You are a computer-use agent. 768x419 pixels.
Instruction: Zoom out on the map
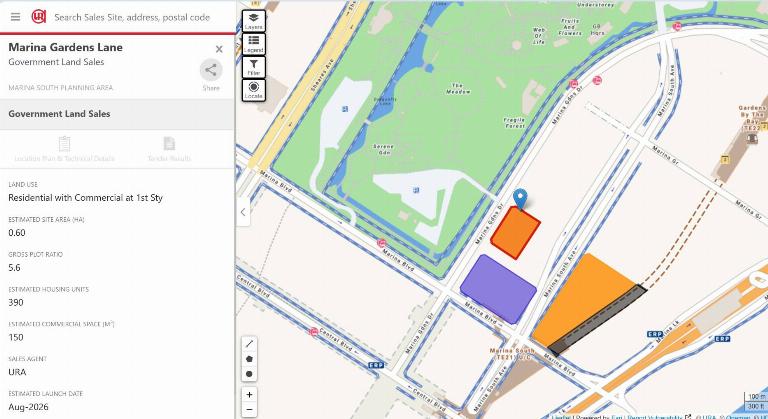(x=249, y=409)
